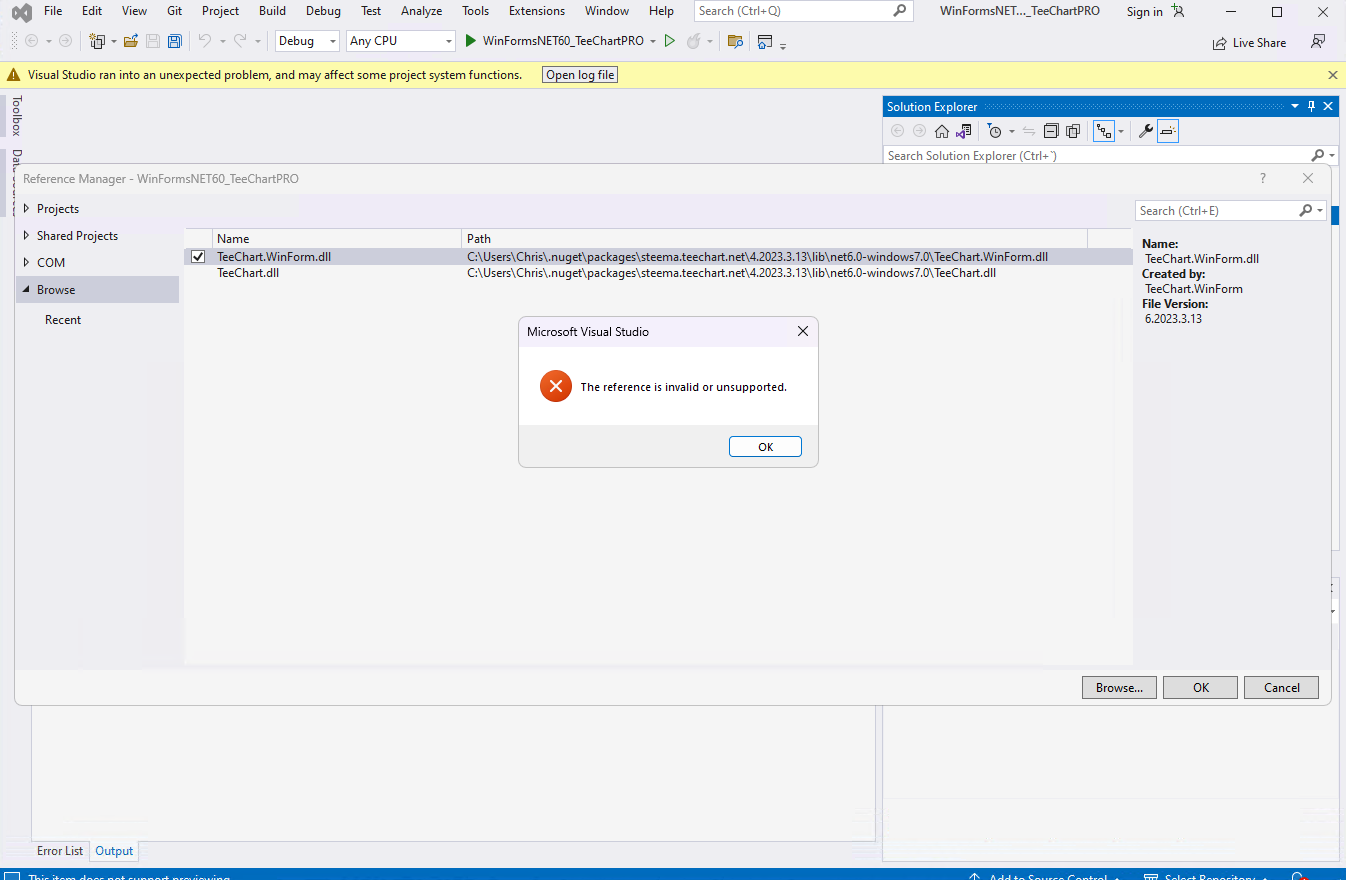1346x880 pixels.
Task: Click the Pending Changes Filter clock icon
Action: [994, 131]
